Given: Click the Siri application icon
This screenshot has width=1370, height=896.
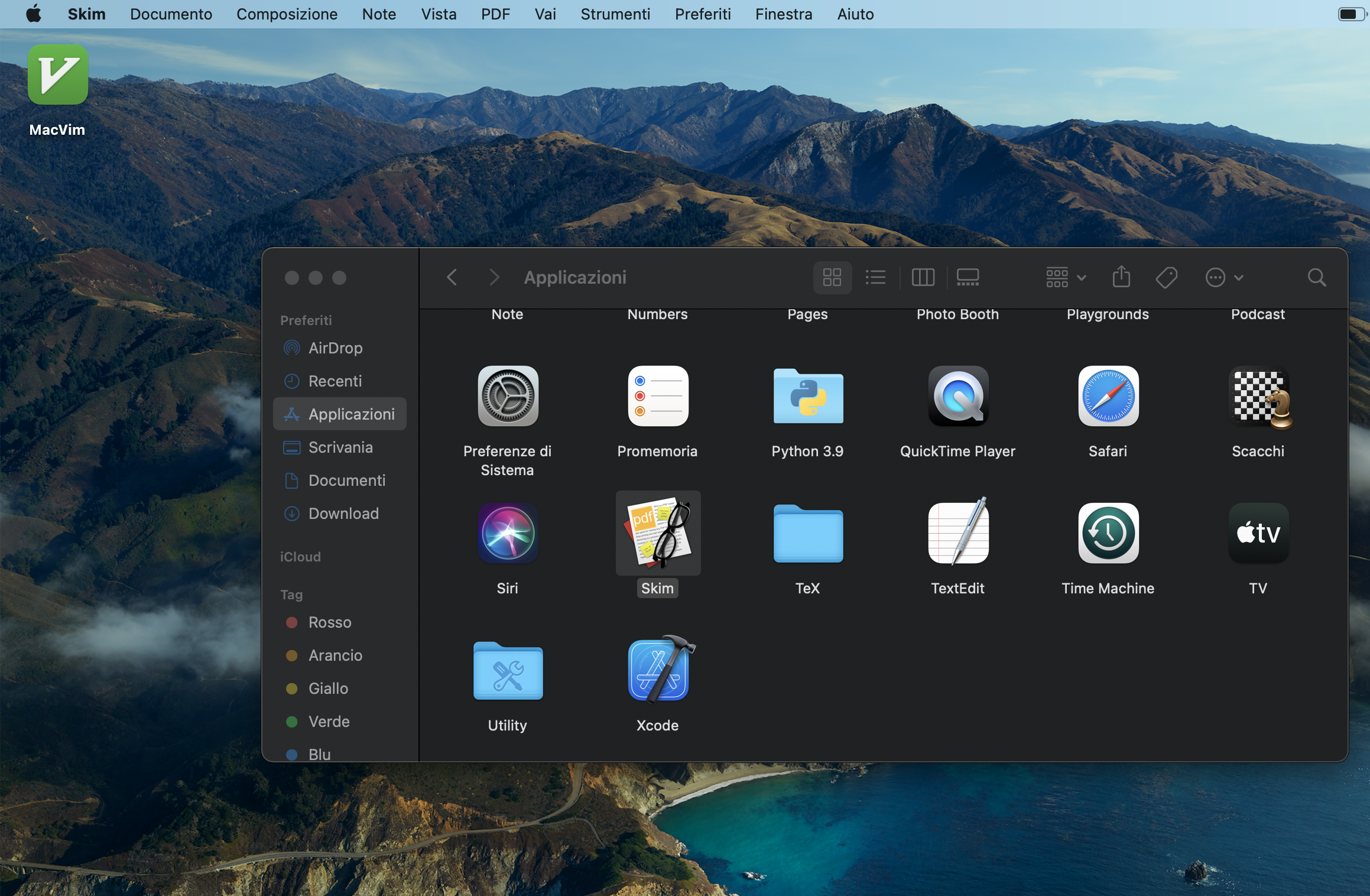Looking at the screenshot, I should tap(507, 533).
